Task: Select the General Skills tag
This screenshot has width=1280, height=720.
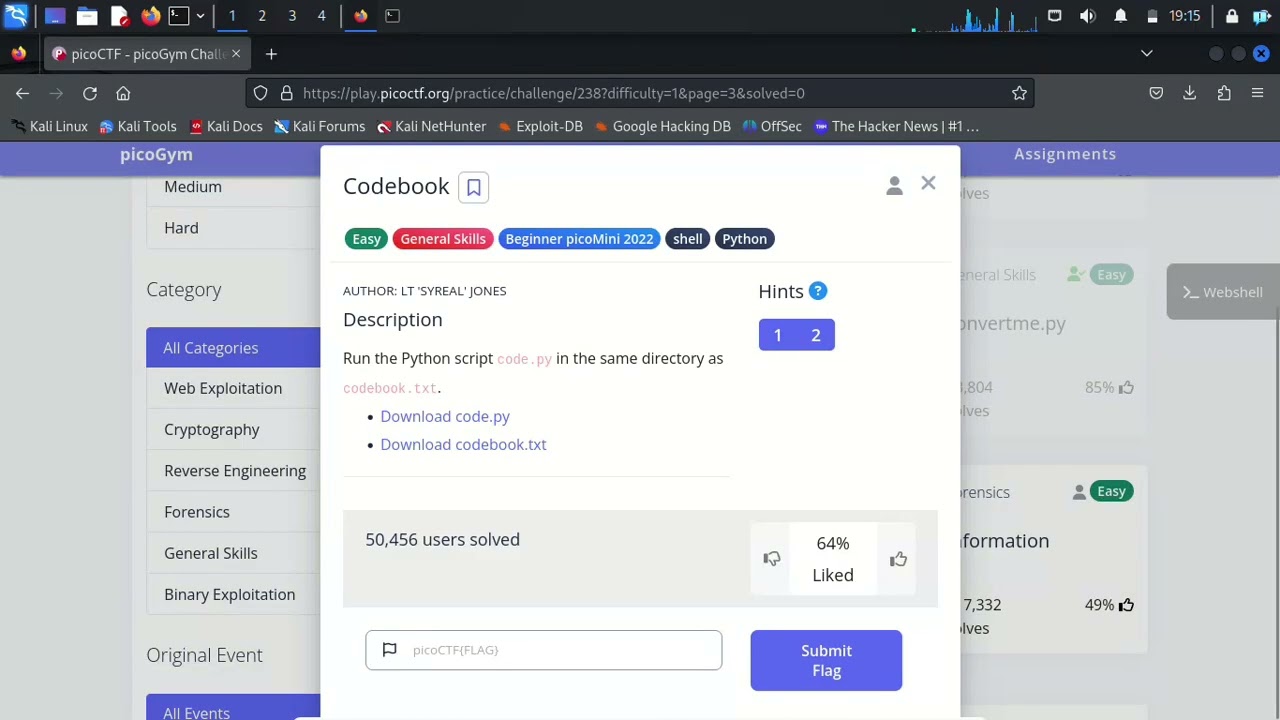Action: tap(443, 239)
